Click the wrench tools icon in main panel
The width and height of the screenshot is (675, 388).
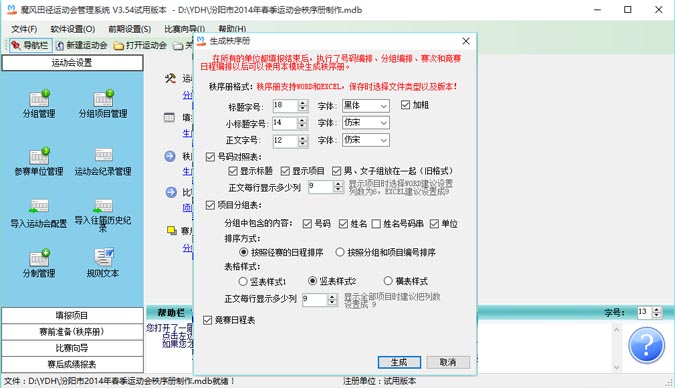170,78
